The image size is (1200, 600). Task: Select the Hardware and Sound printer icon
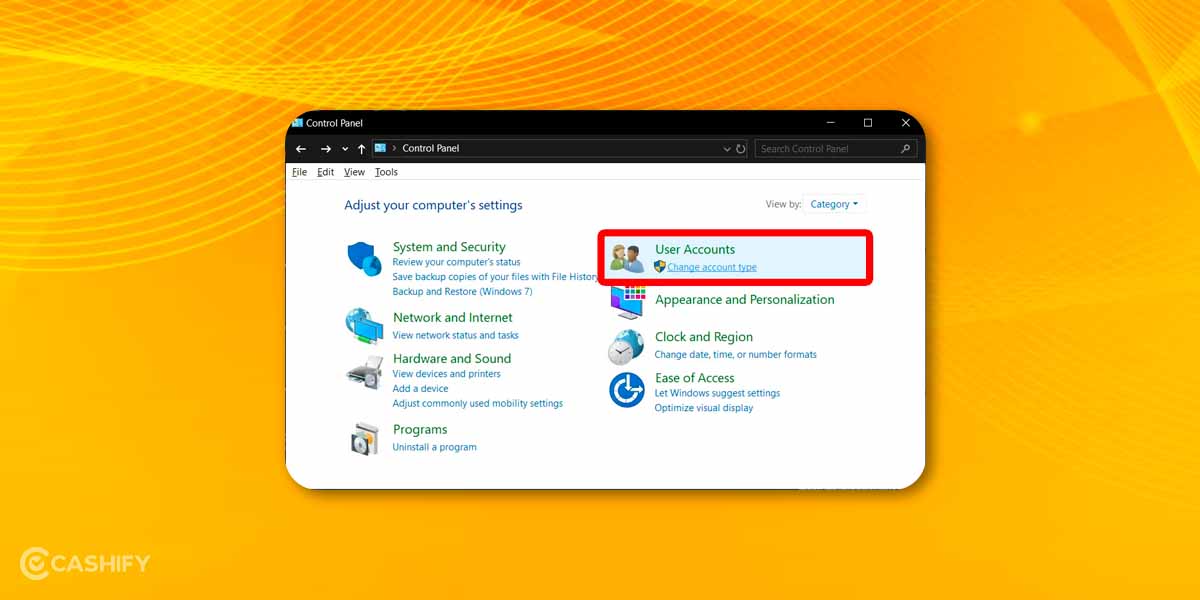[364, 370]
